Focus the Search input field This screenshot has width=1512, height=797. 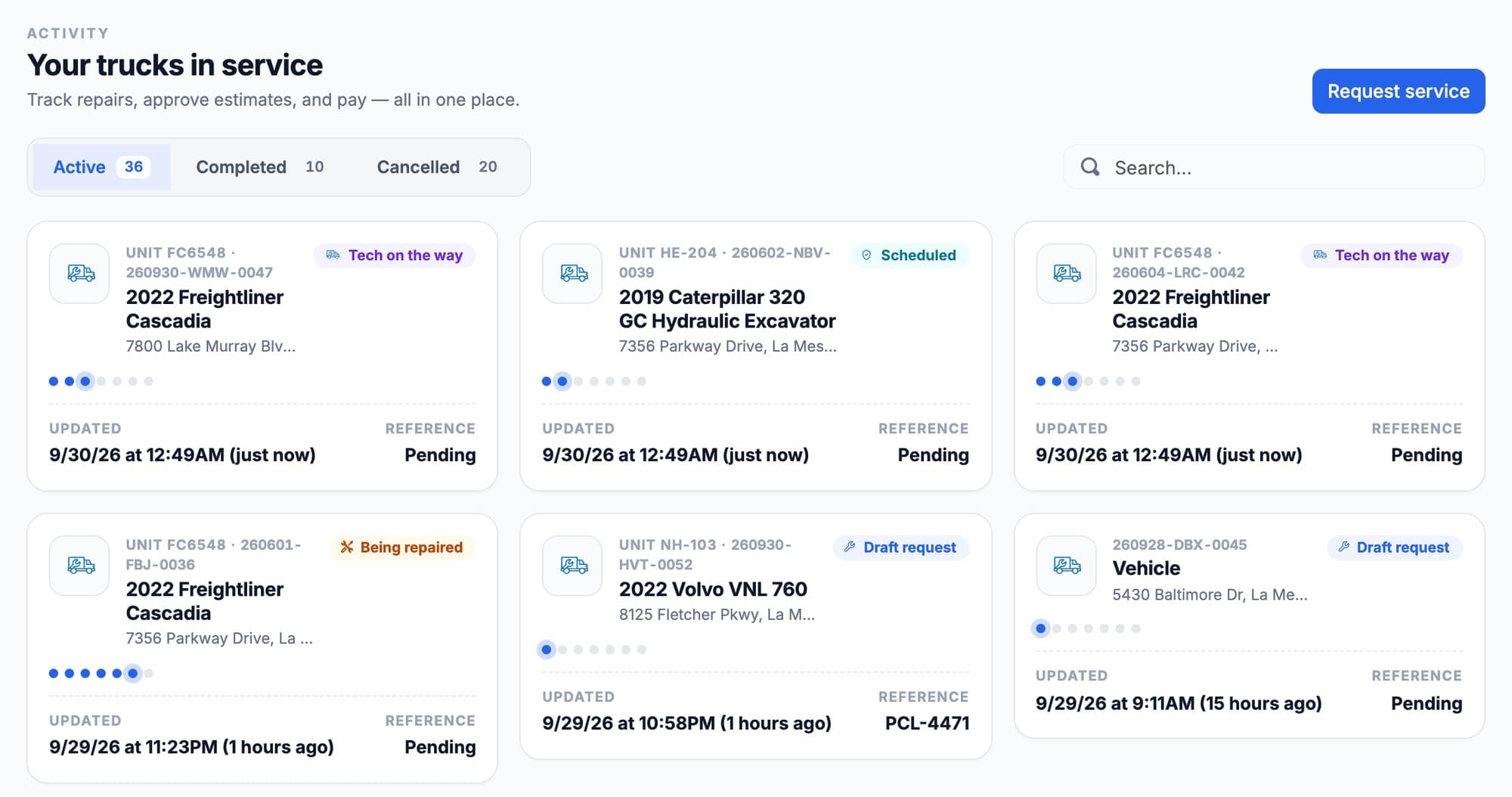[1274, 167]
